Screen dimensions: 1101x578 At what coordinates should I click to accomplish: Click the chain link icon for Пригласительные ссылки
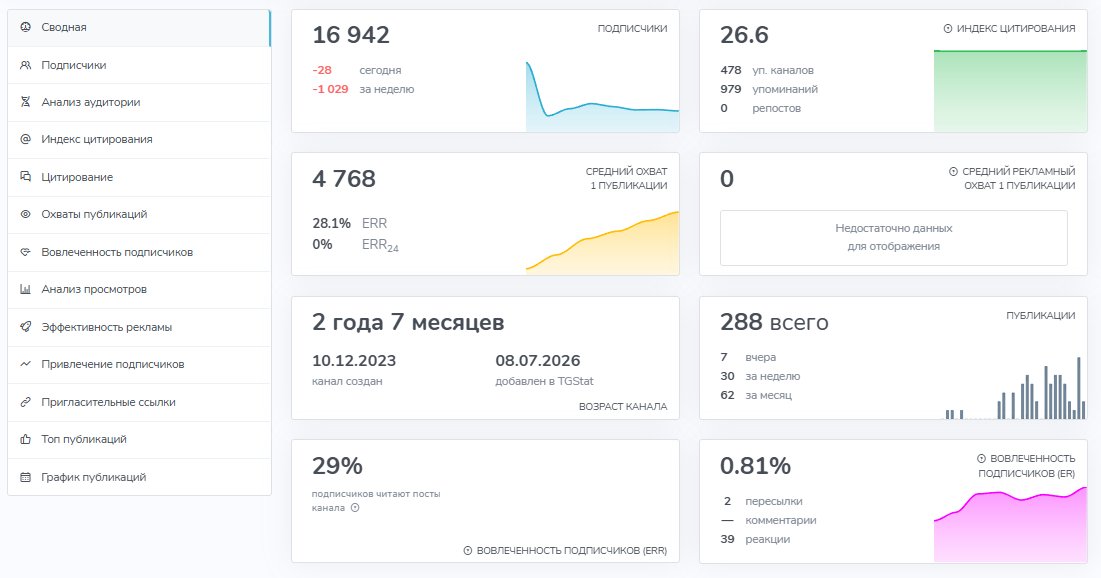[25, 402]
